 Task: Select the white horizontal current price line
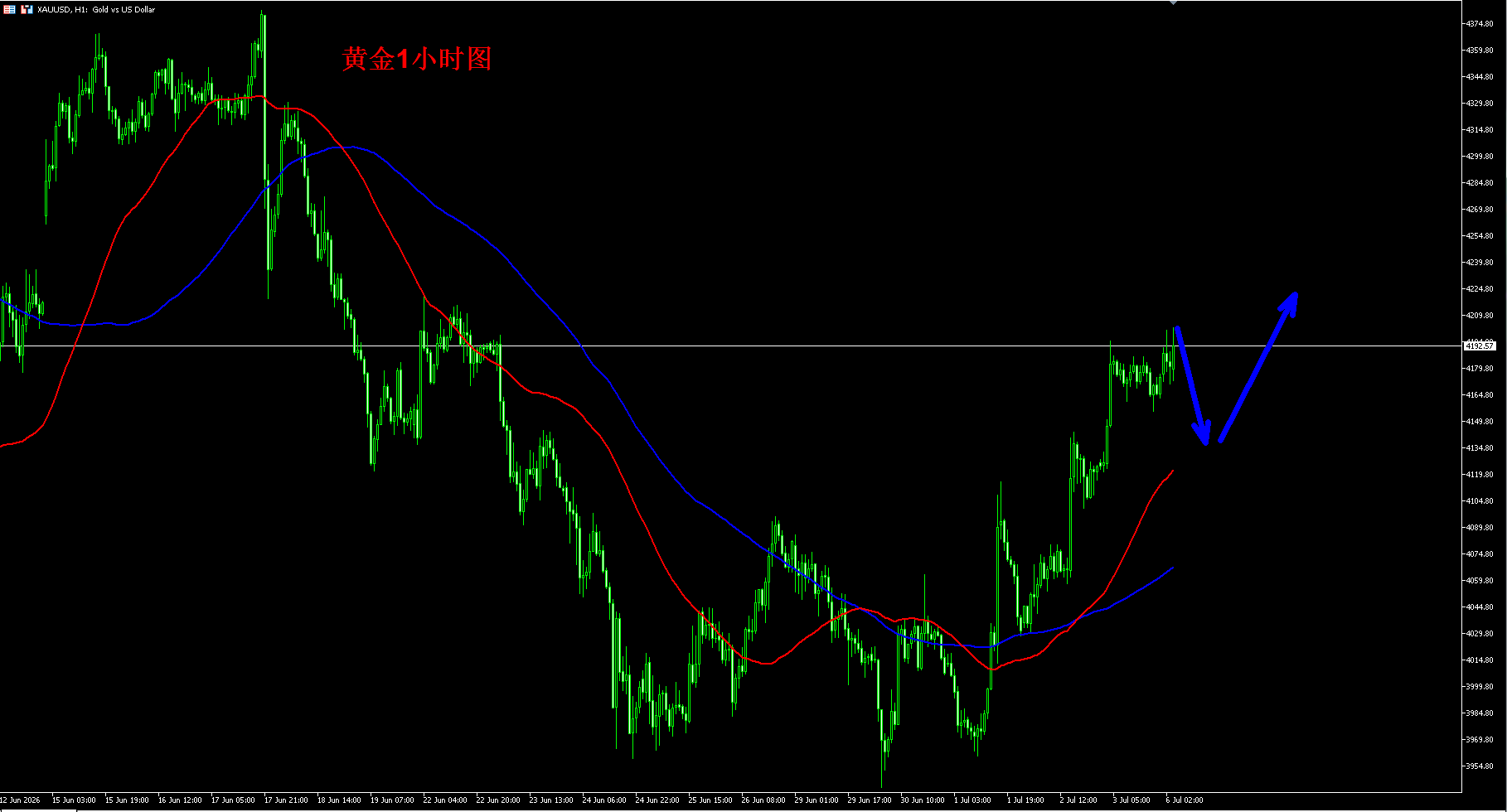pyautogui.click(x=729, y=346)
